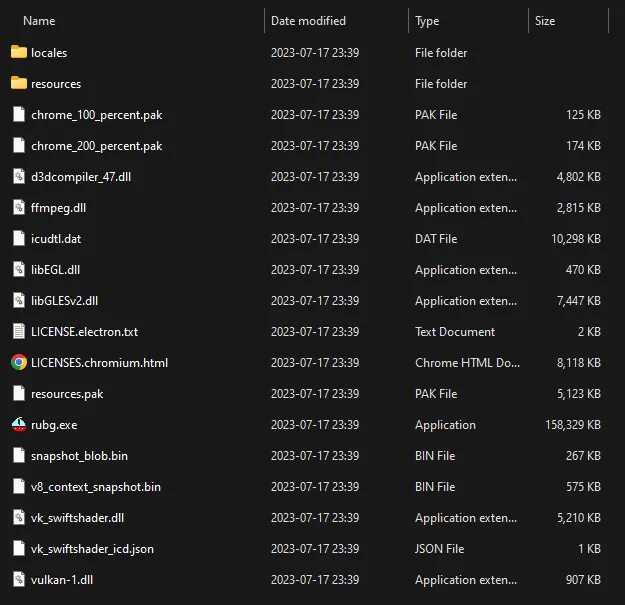Select the icudtl.dat file name
Viewport: 625px width, 605px height.
point(56,239)
